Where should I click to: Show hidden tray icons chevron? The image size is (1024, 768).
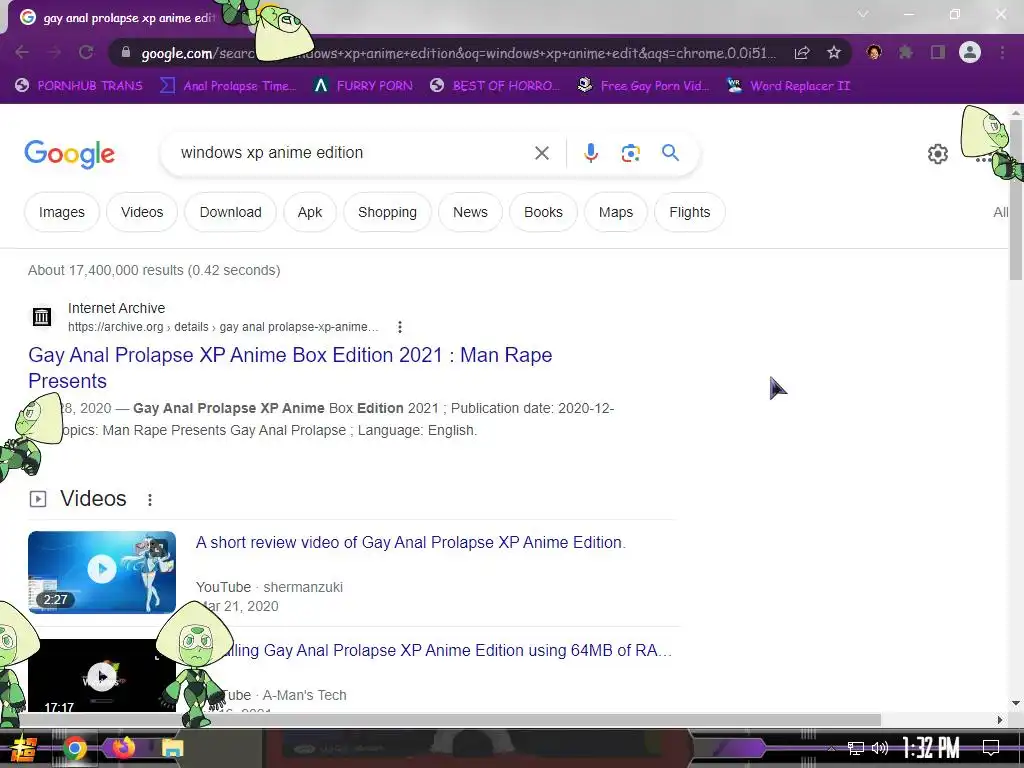point(831,749)
